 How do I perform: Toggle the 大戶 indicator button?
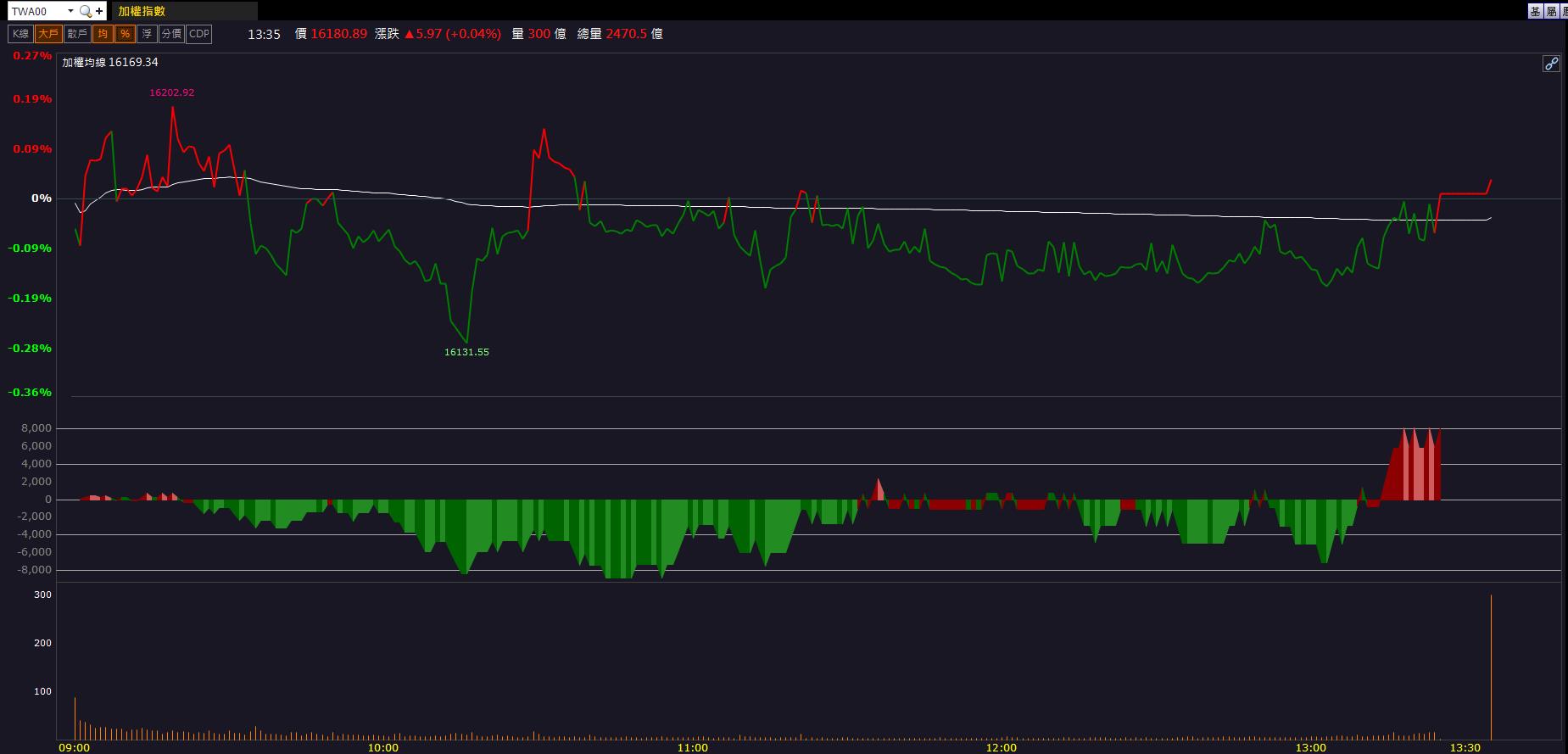pos(48,34)
